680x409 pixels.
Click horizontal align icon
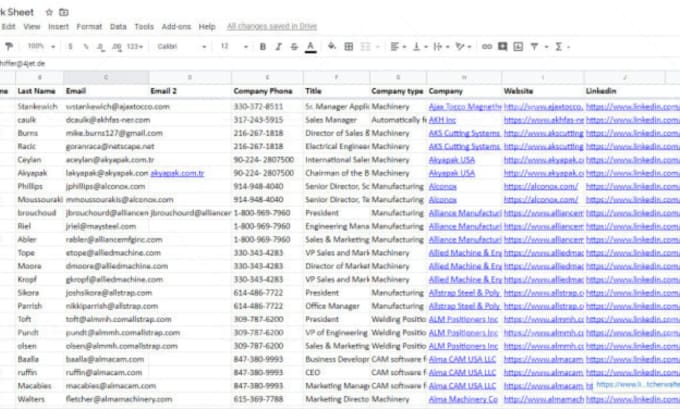394,46
